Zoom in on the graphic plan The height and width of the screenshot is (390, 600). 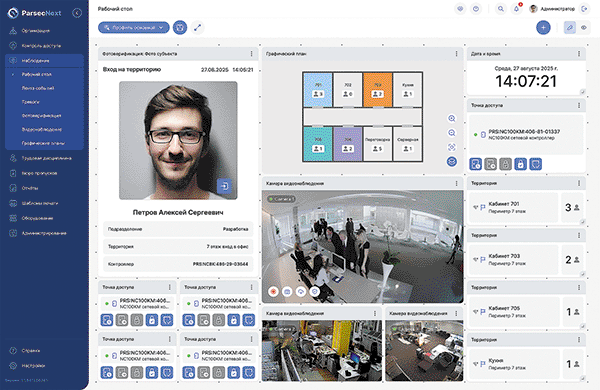tap(452, 119)
